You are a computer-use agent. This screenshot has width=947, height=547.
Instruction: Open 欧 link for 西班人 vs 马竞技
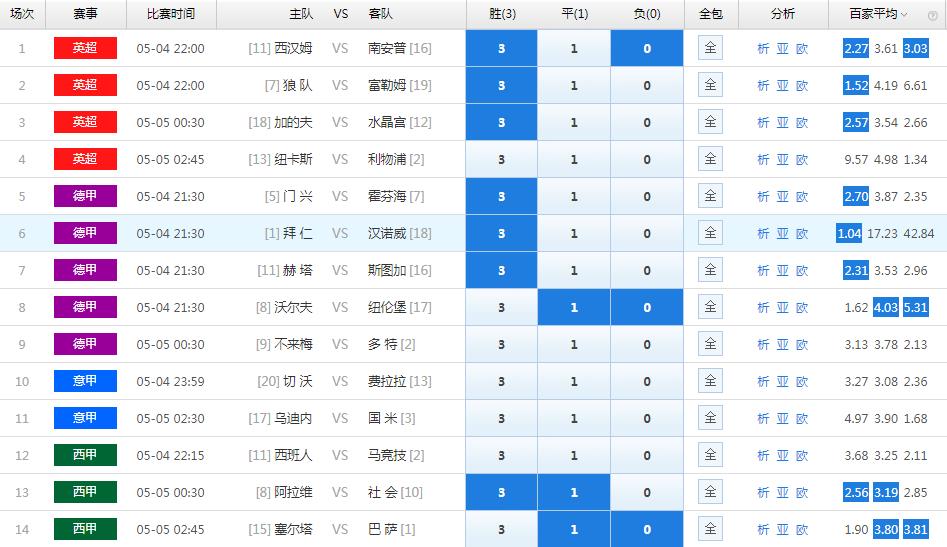[802, 455]
